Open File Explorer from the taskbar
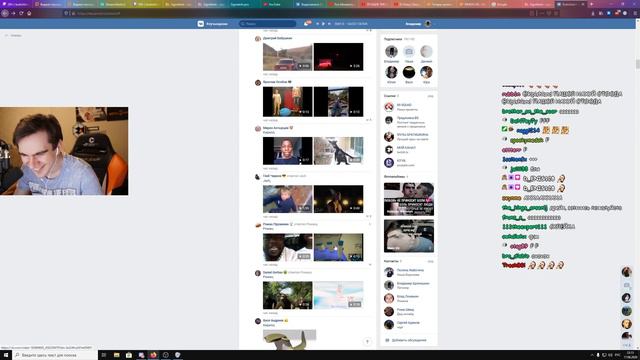Viewport: 640px width, 360px height. click(116, 355)
